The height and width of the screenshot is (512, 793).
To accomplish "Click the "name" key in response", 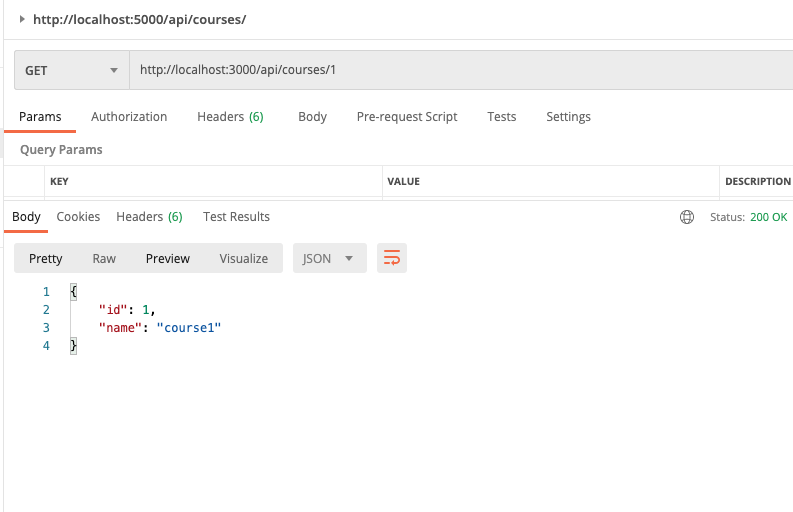I will coord(120,328).
